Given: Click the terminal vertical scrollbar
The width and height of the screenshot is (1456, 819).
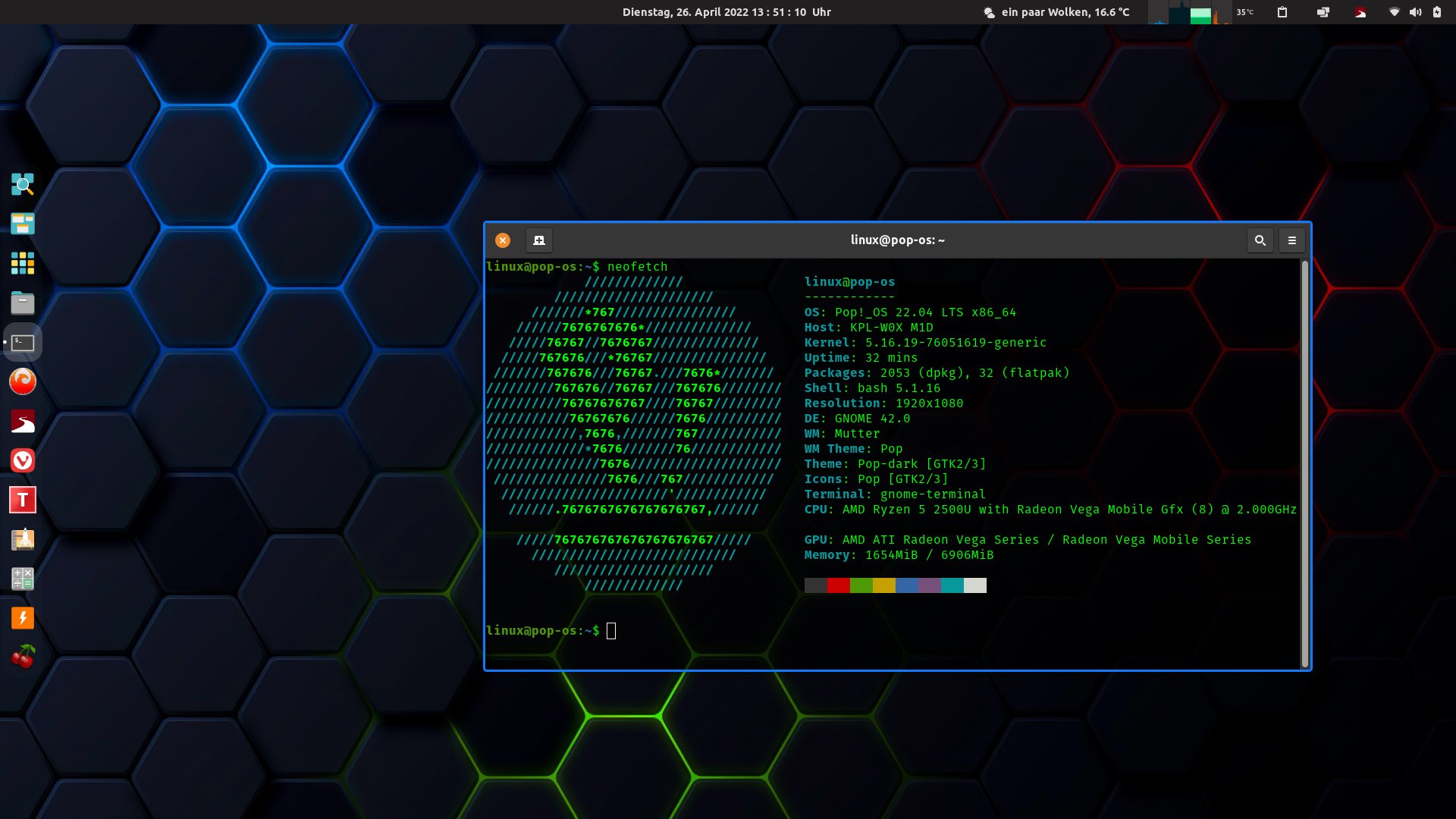Looking at the screenshot, I should point(1304,463).
